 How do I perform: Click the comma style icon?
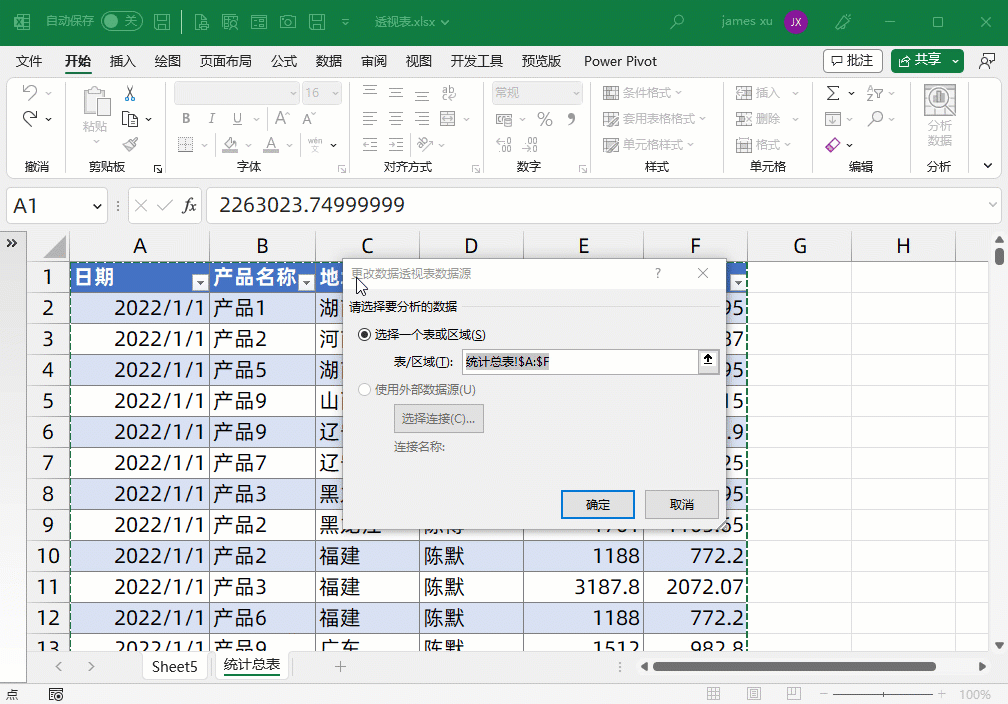pos(571,119)
